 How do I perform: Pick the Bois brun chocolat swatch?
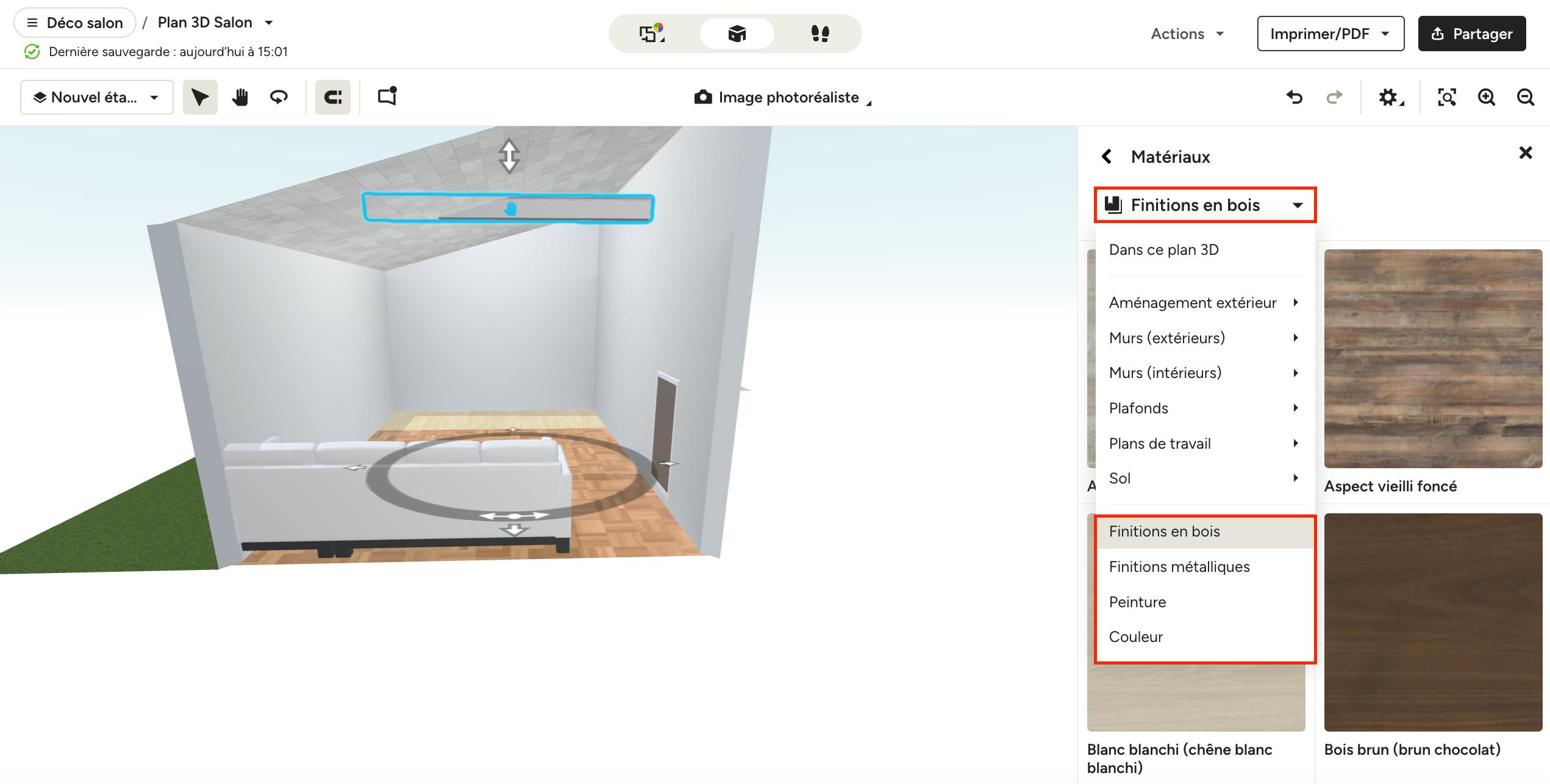(1433, 622)
